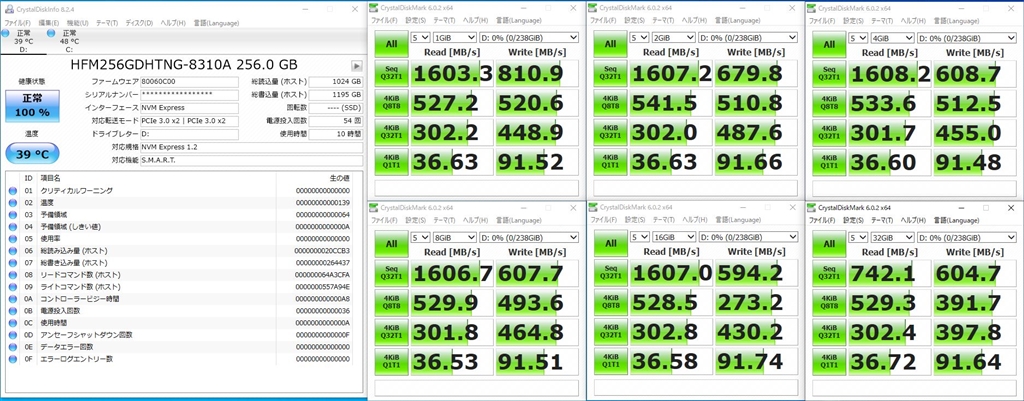Click the 総書込量 value 1195 GB
The width and height of the screenshot is (1024, 401).
pyautogui.click(x=335, y=95)
